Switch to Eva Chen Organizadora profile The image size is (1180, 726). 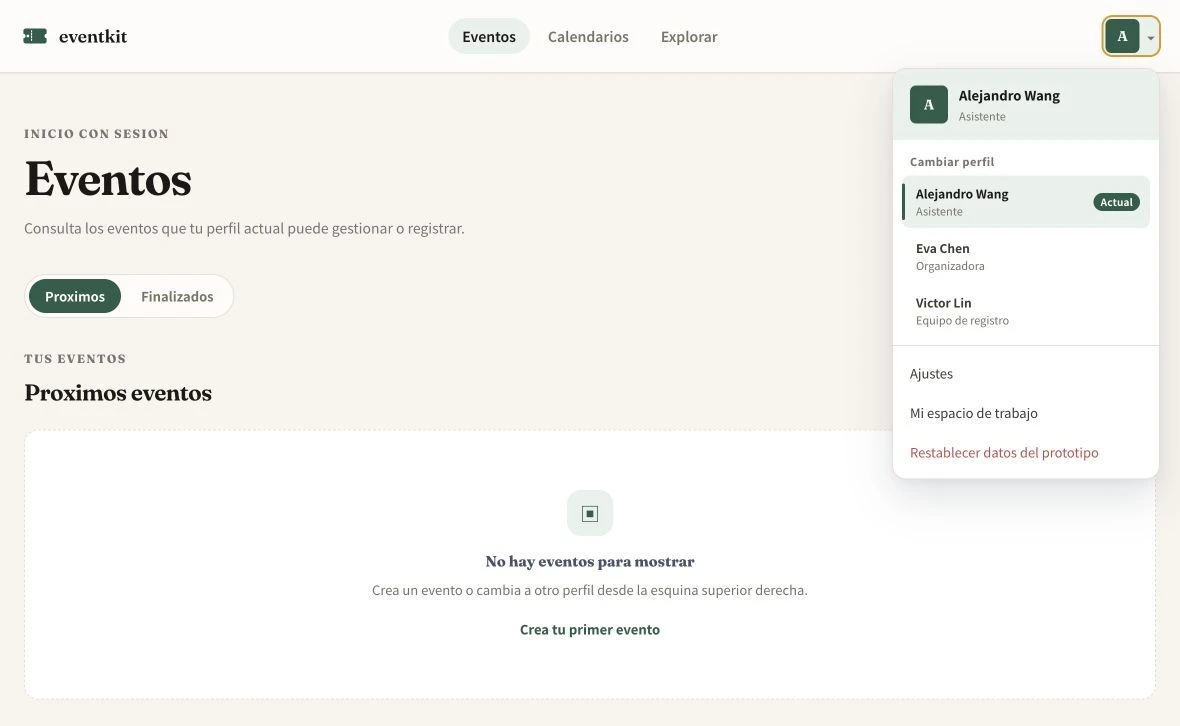point(1025,257)
